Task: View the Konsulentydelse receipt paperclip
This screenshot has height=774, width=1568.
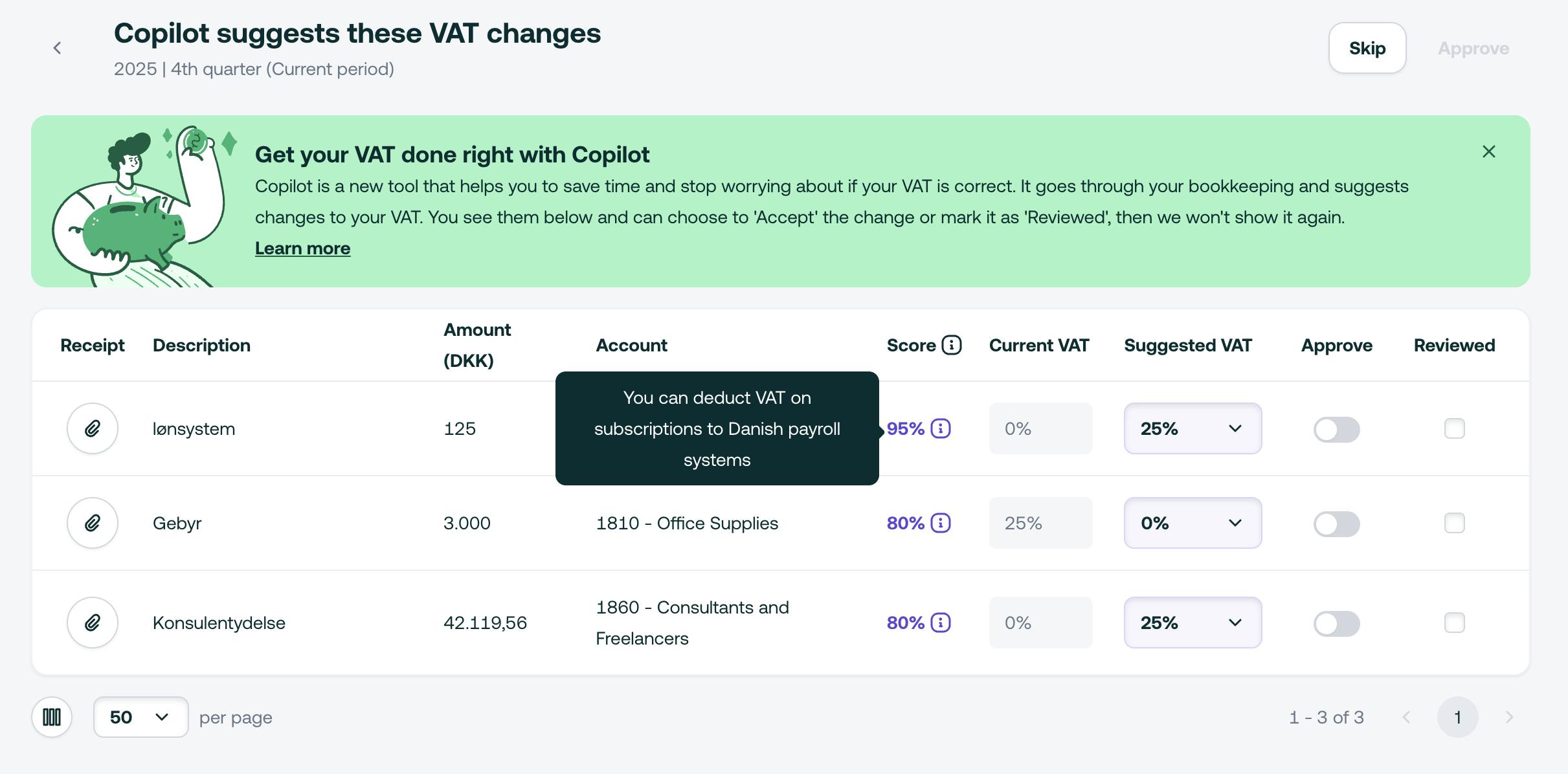Action: point(93,623)
